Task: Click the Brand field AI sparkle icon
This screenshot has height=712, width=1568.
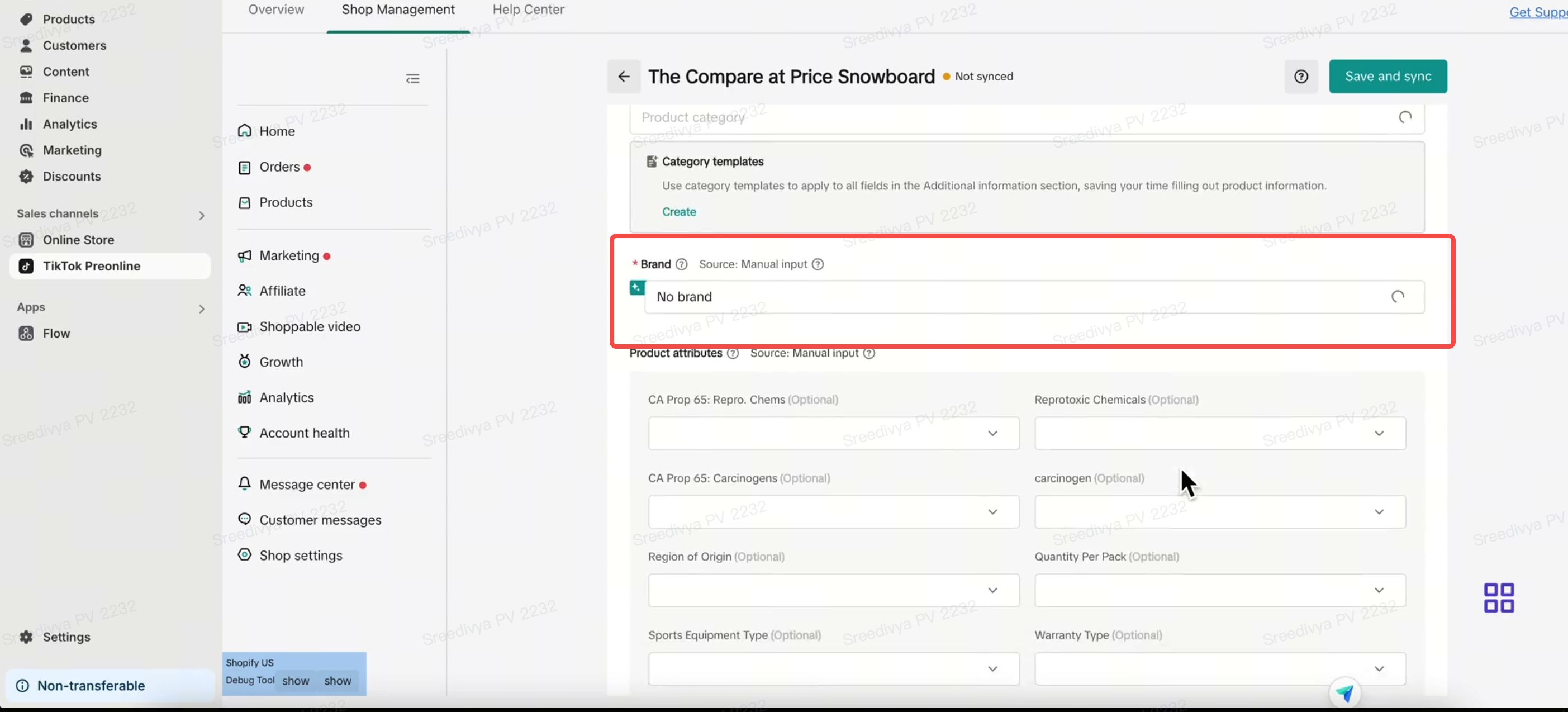Action: point(636,287)
